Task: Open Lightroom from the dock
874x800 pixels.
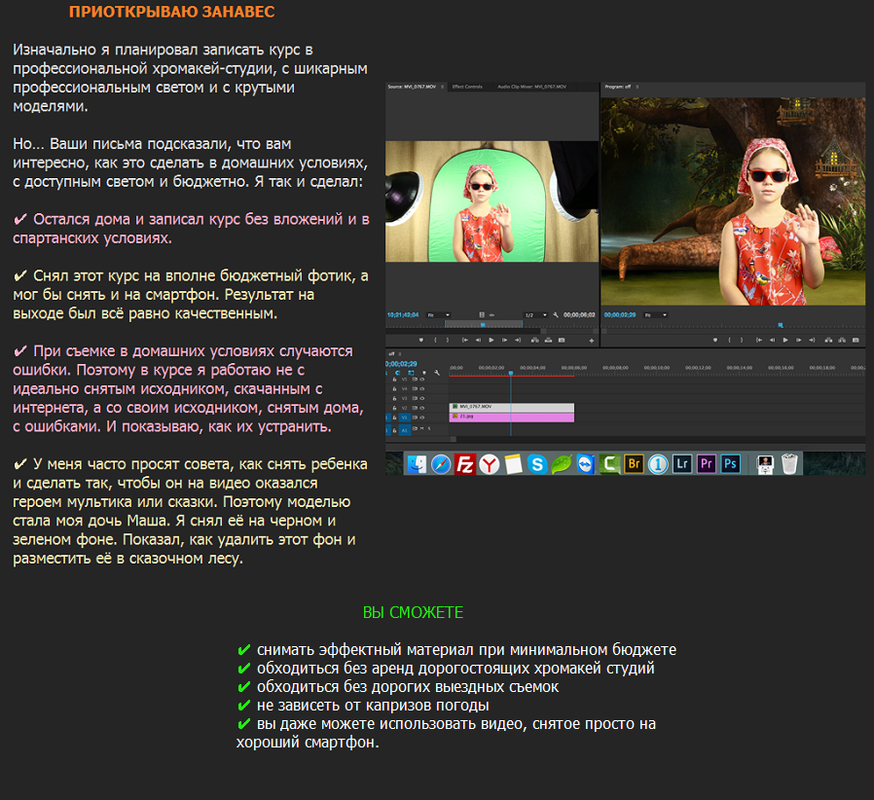Action: 683,464
